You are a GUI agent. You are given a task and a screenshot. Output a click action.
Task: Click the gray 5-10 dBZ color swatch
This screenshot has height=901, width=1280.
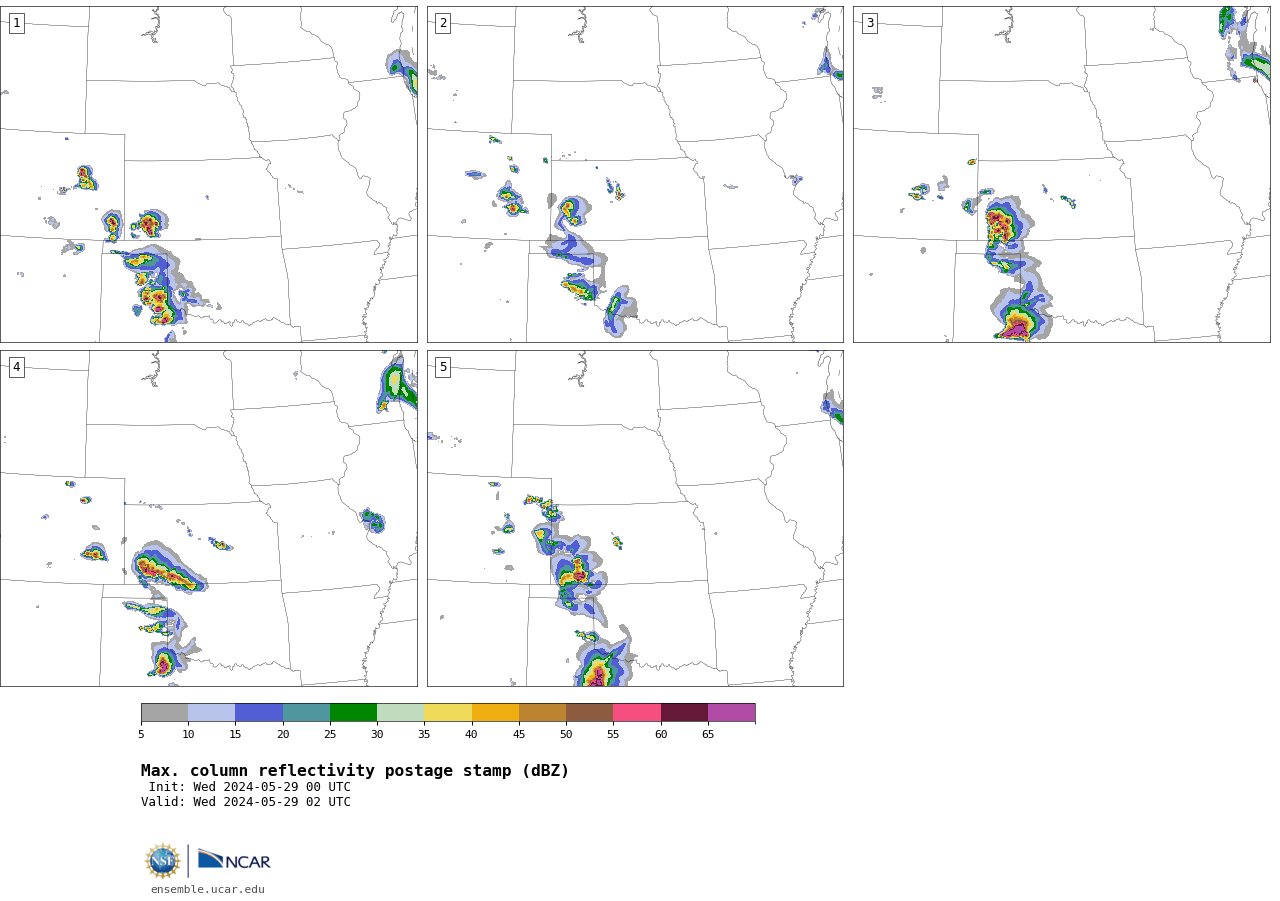(164, 713)
